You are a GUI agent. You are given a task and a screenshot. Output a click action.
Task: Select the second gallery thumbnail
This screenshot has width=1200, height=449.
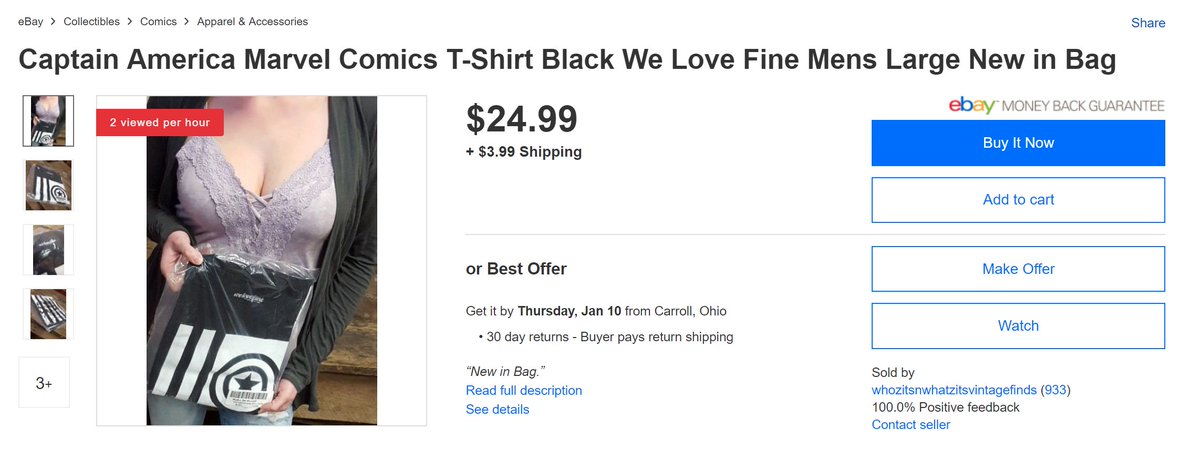pyautogui.click(x=48, y=185)
